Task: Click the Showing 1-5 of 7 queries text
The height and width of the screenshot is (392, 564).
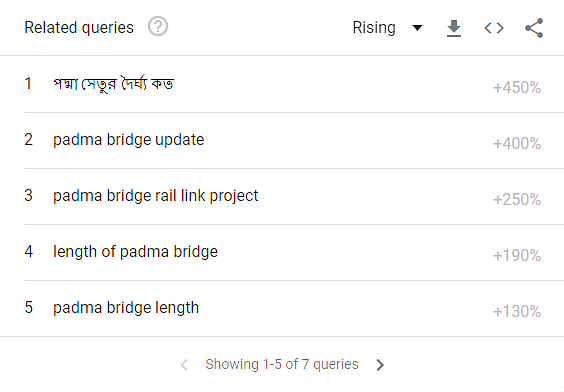Action: point(282,364)
